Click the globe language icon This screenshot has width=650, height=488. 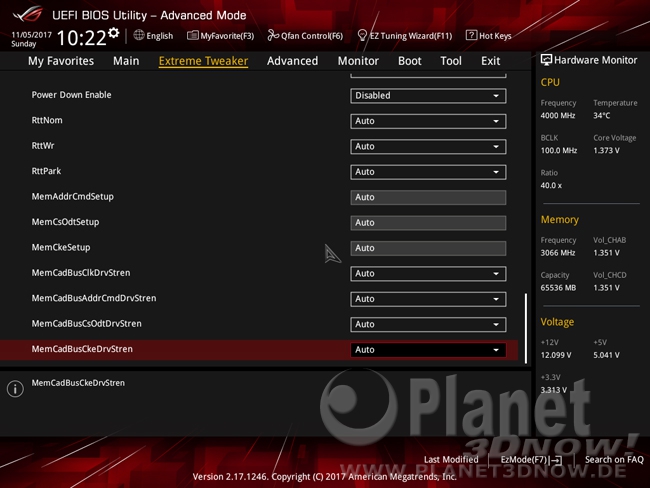pos(139,35)
